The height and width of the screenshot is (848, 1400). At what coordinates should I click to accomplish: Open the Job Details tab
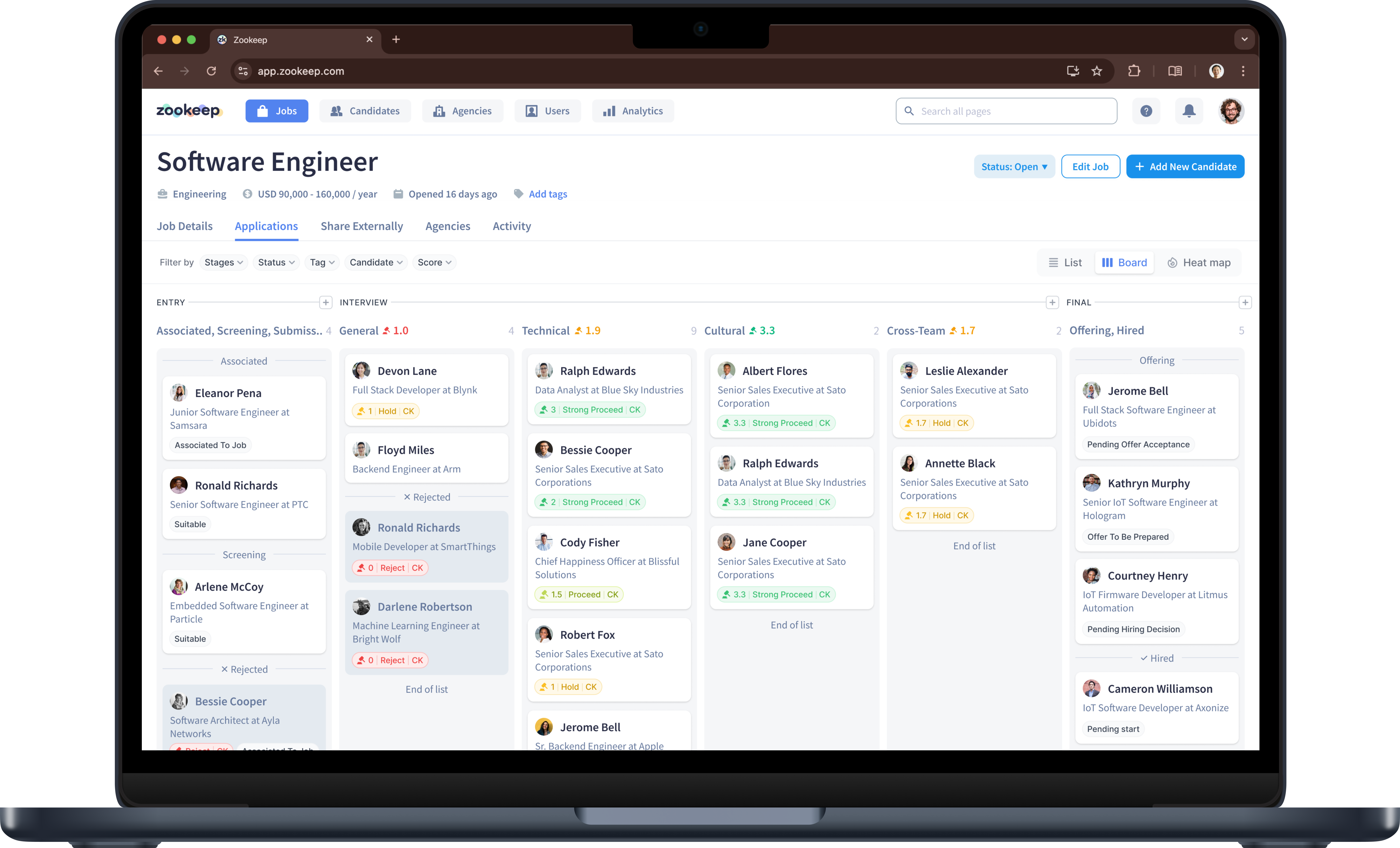(x=185, y=226)
